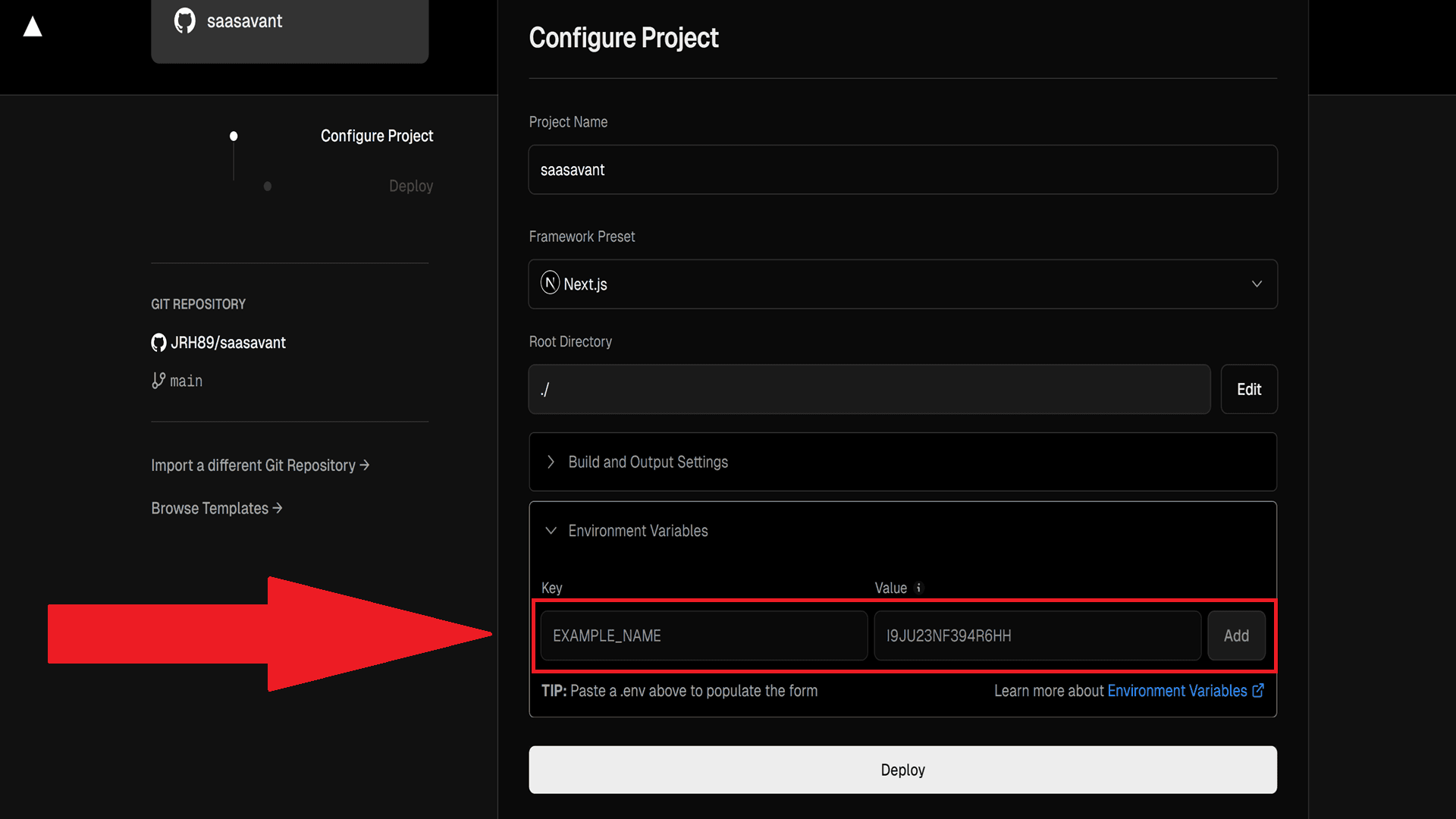Focus the Project Name input field
The height and width of the screenshot is (819, 1456).
(x=902, y=170)
